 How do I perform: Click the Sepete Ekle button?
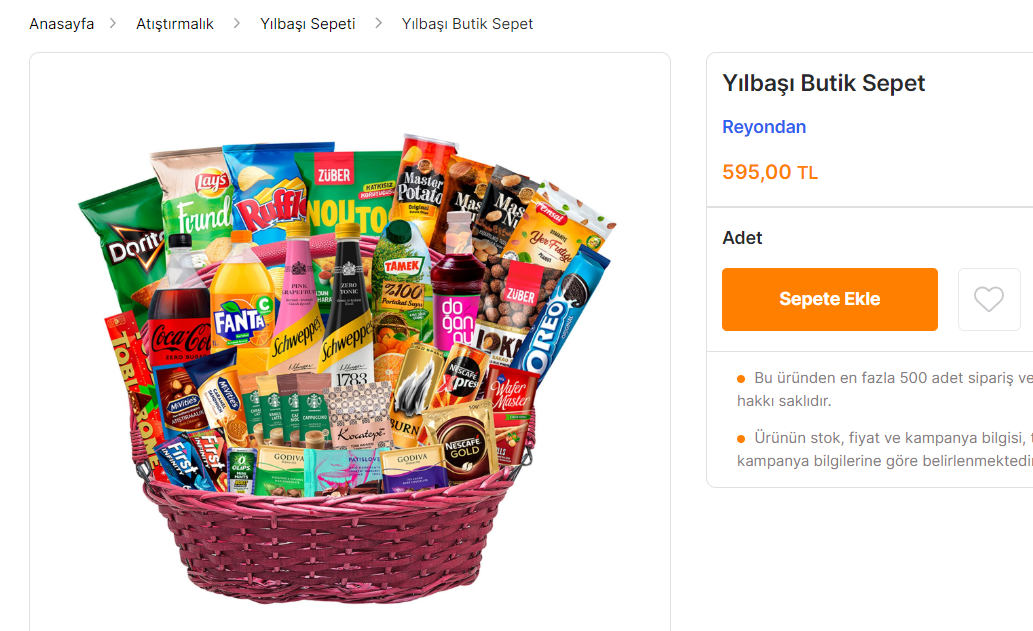click(x=829, y=299)
